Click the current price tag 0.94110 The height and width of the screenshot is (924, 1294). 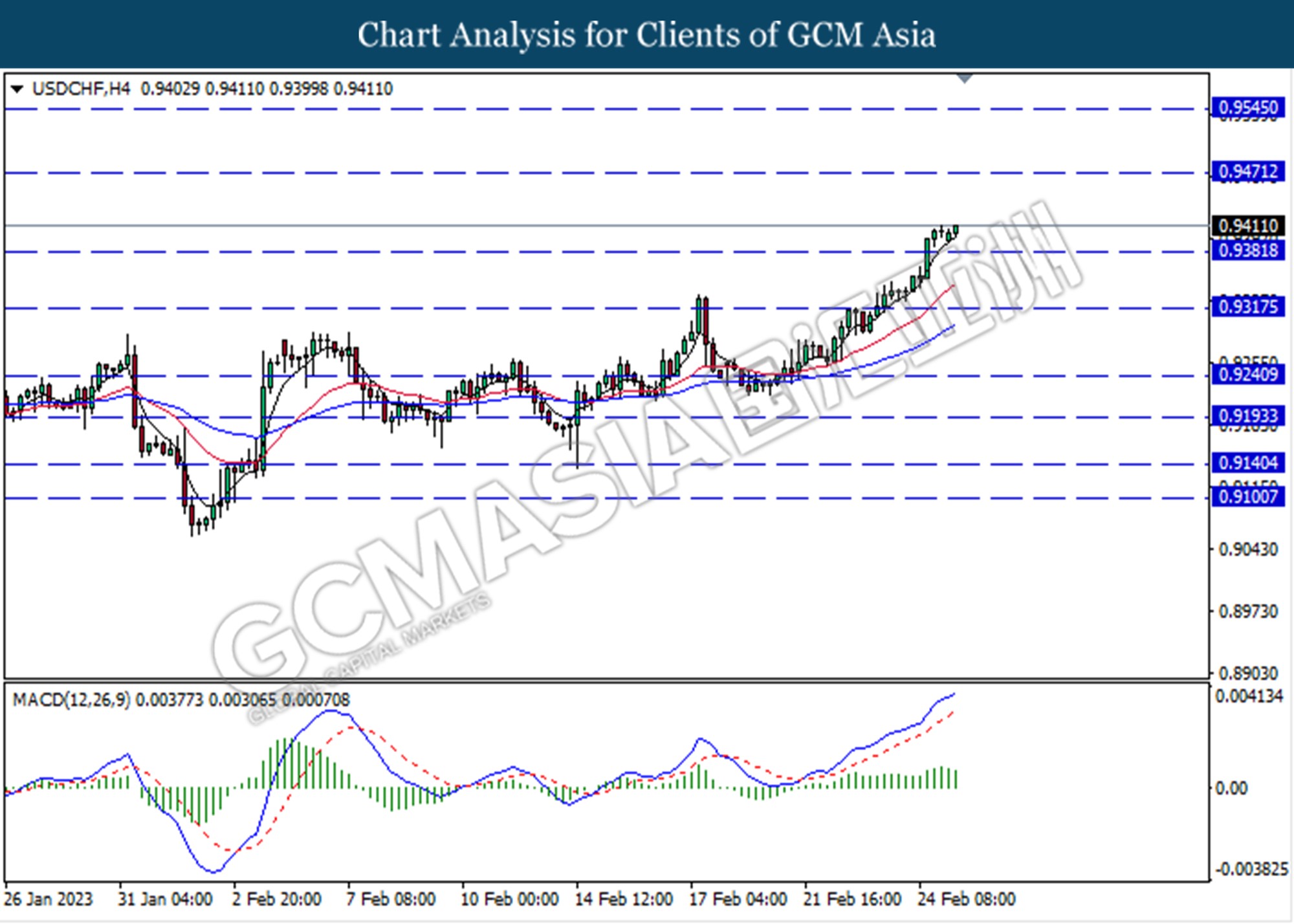click(1247, 226)
